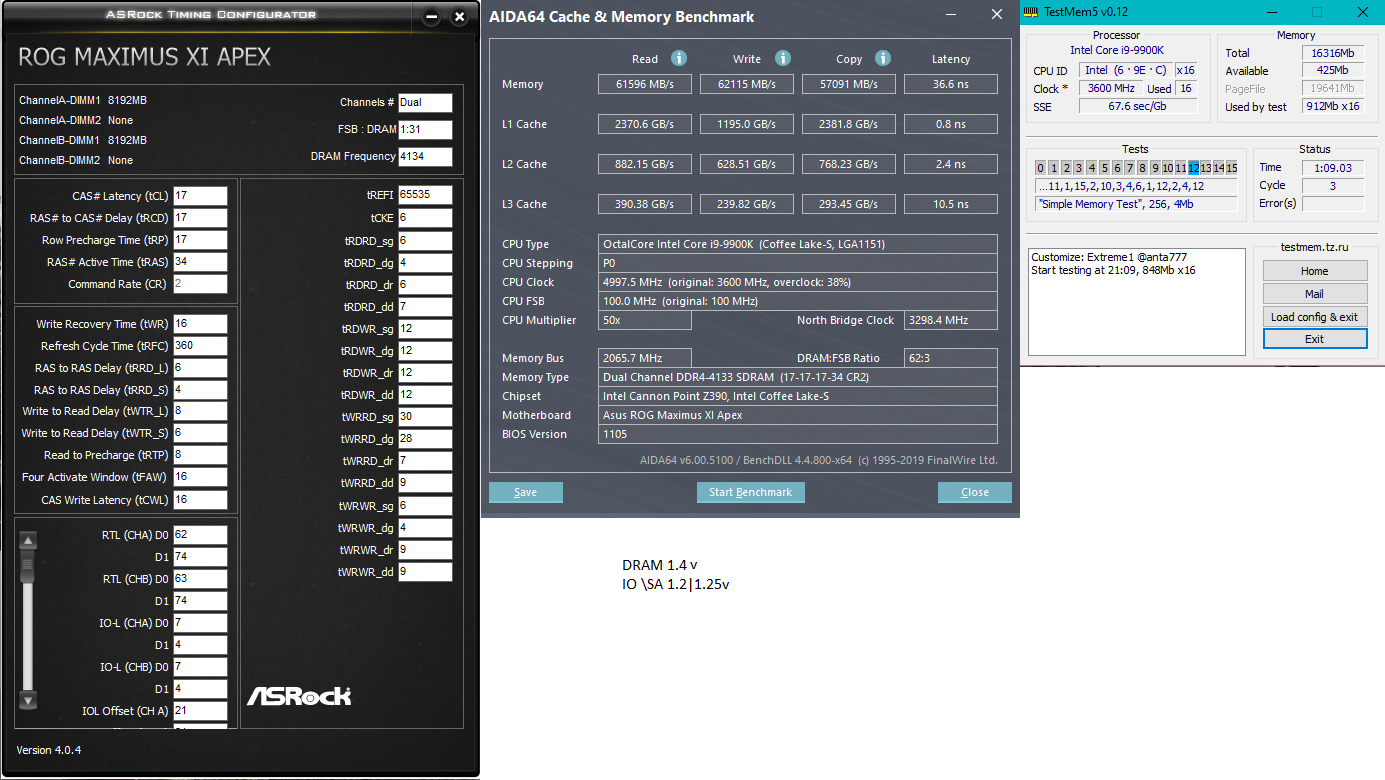The image size is (1385, 780).
Task: Select the tWRRD_dg field
Action: tap(425, 439)
